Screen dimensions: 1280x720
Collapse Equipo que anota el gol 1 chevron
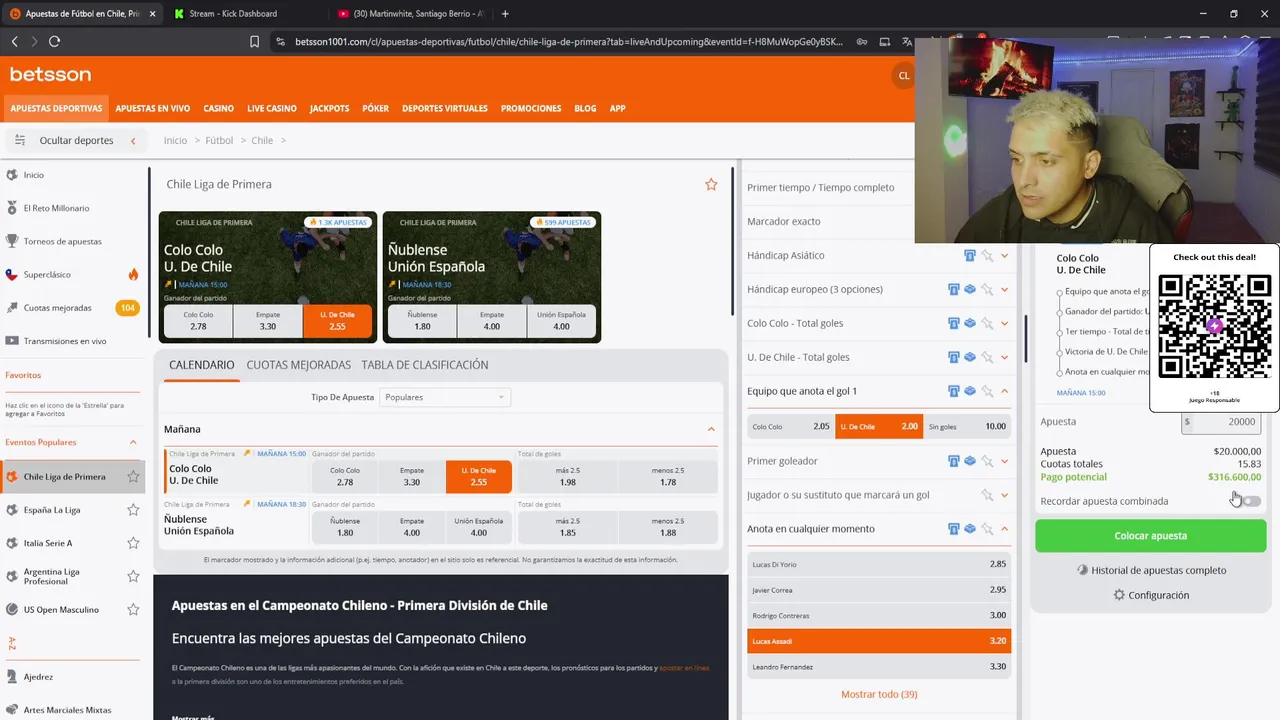[x=1005, y=391]
